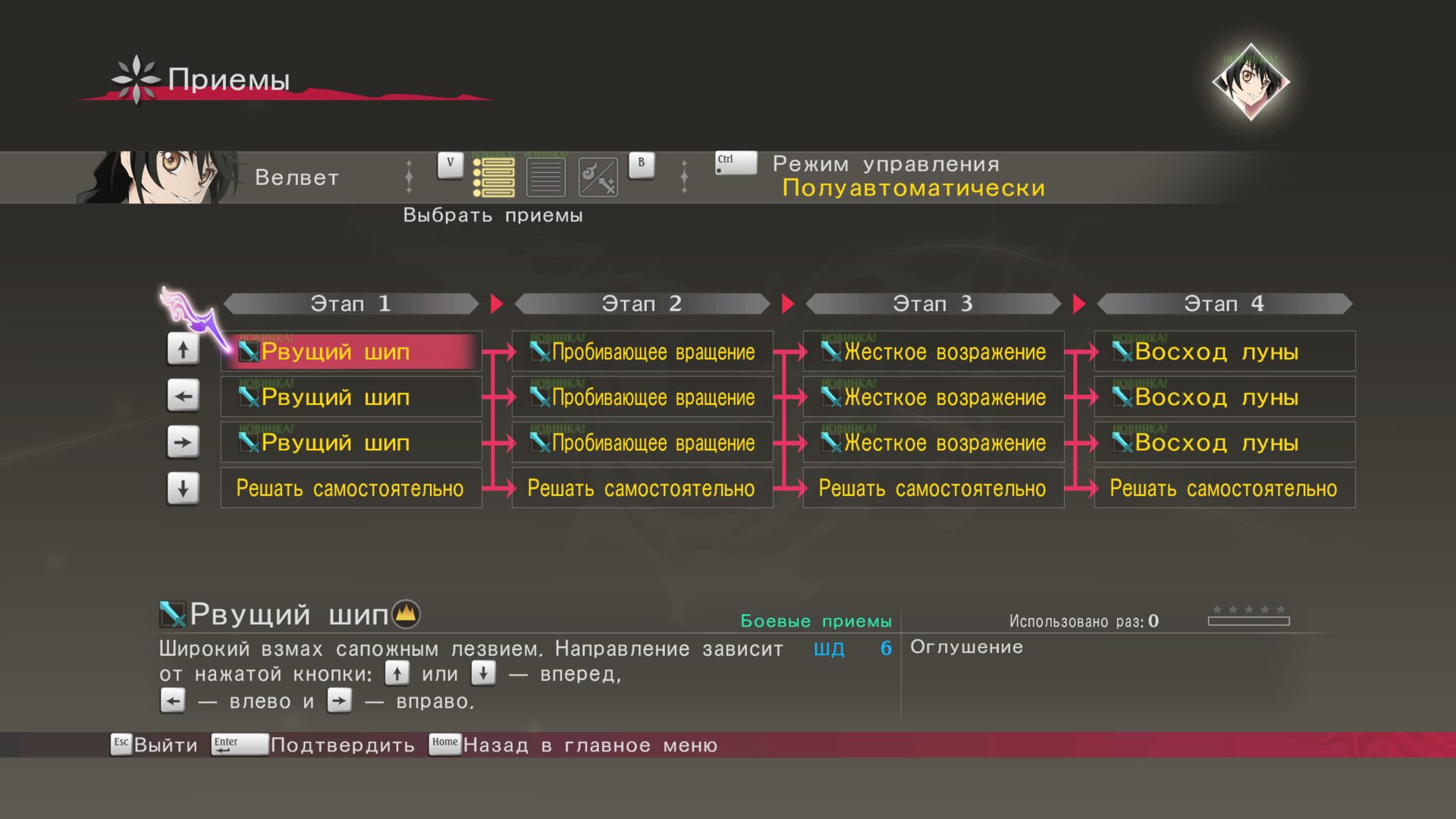Click the left arrow key icon row
This screenshot has width=1456, height=819.
[x=184, y=396]
